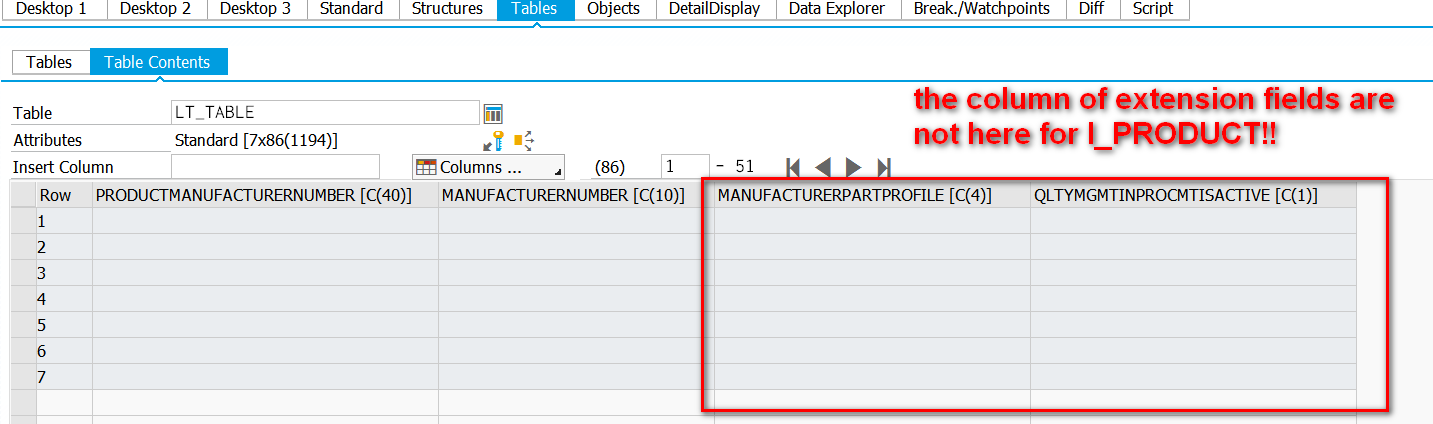Viewport: 1433px width, 424px height.
Task: Click the Row column header
Action: click(64, 195)
